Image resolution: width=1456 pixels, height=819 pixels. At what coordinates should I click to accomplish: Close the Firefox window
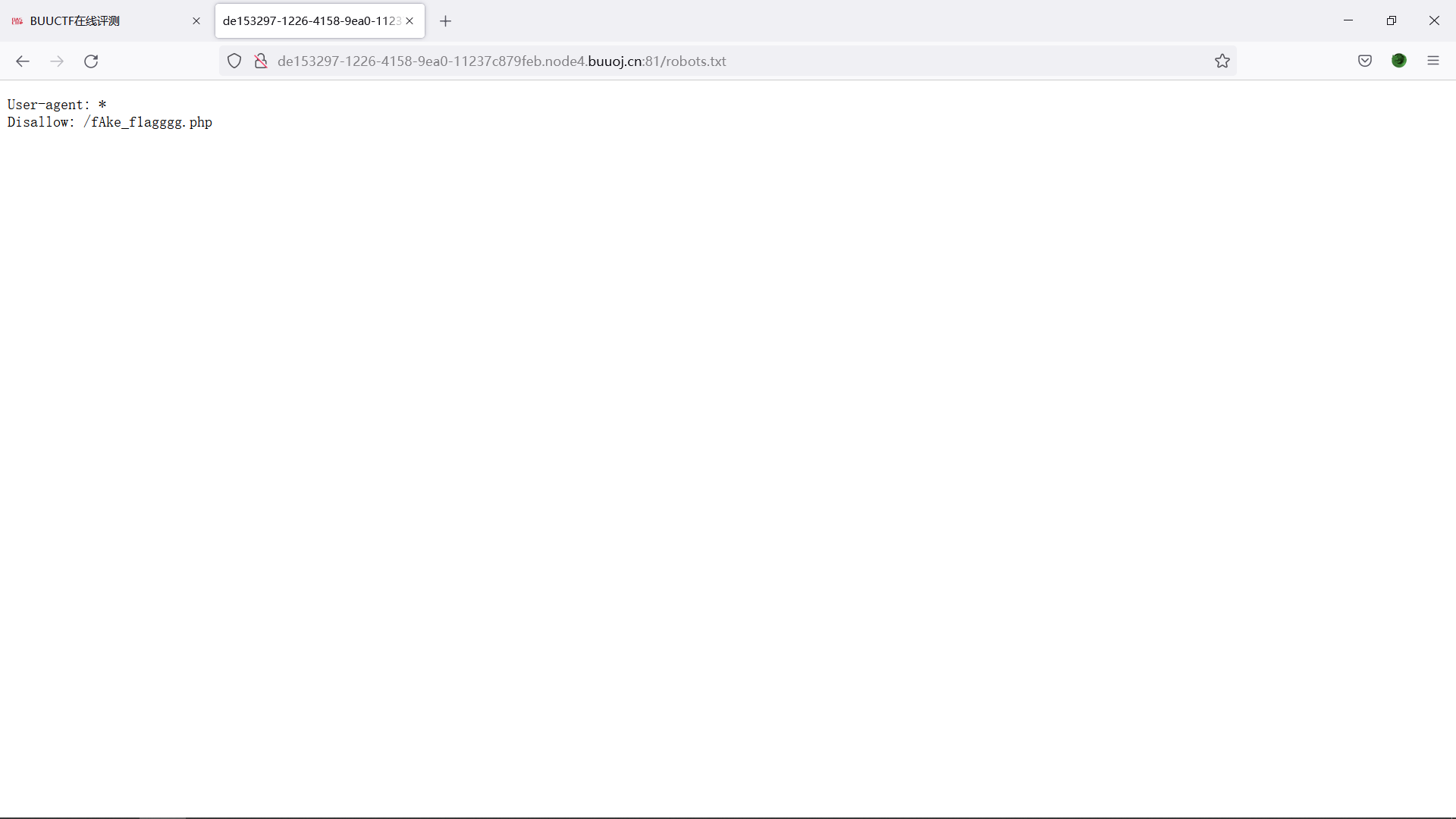(x=1434, y=20)
